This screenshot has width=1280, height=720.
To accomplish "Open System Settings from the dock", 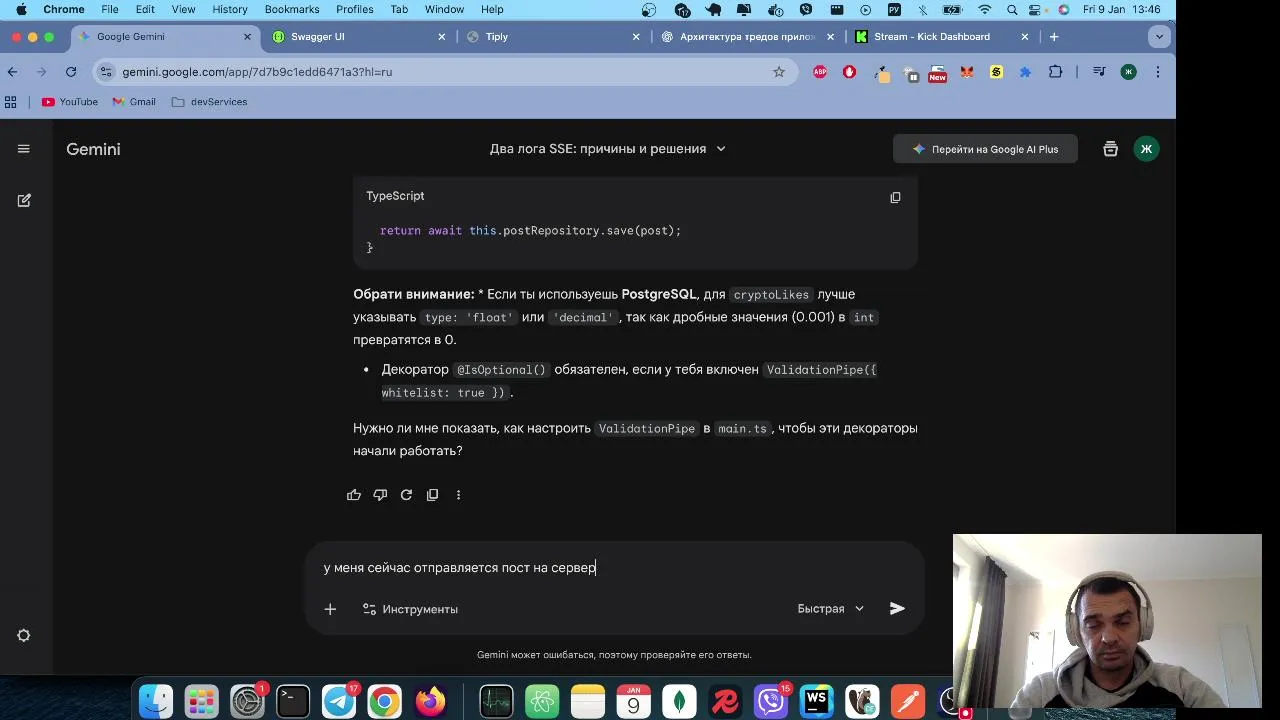I will (247, 702).
